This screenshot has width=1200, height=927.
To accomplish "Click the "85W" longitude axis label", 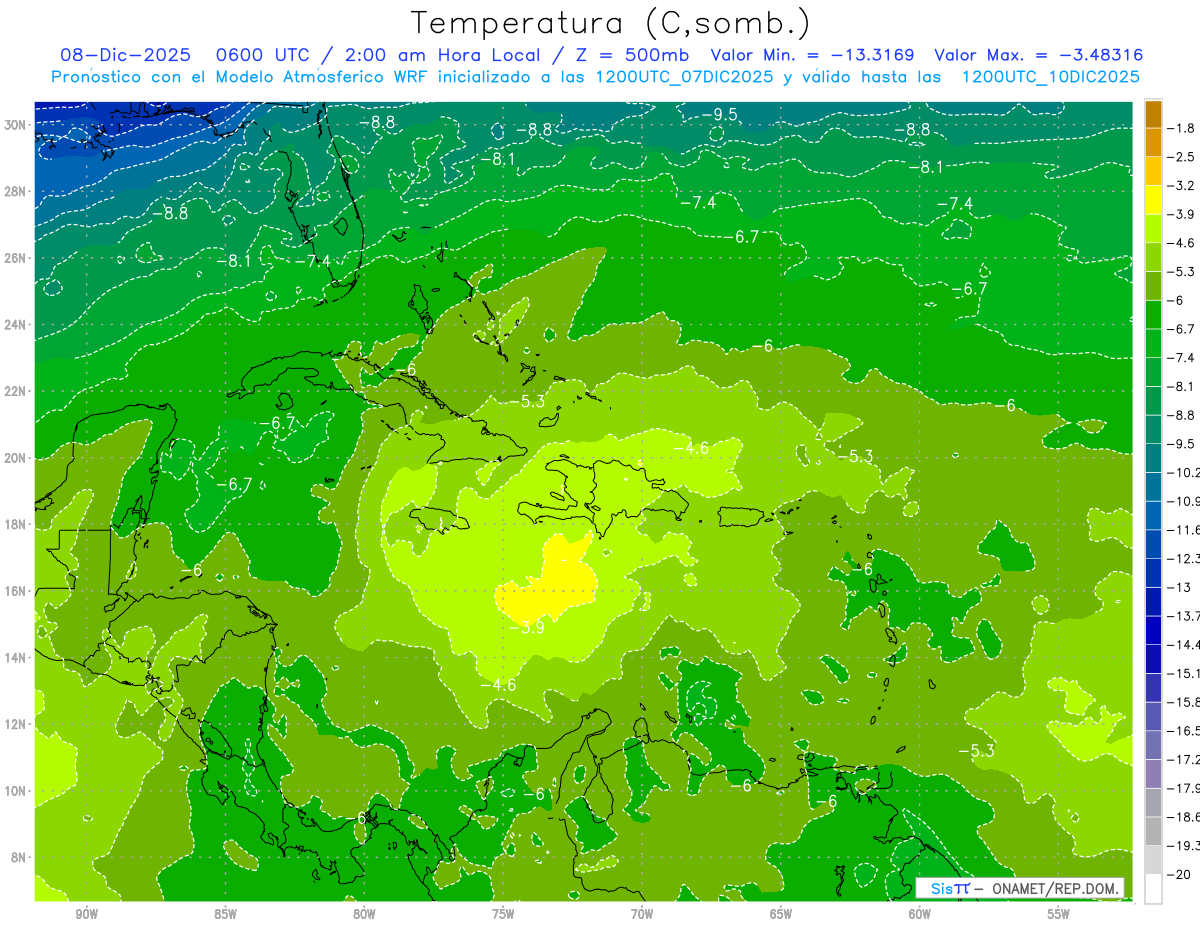I will (x=225, y=914).
